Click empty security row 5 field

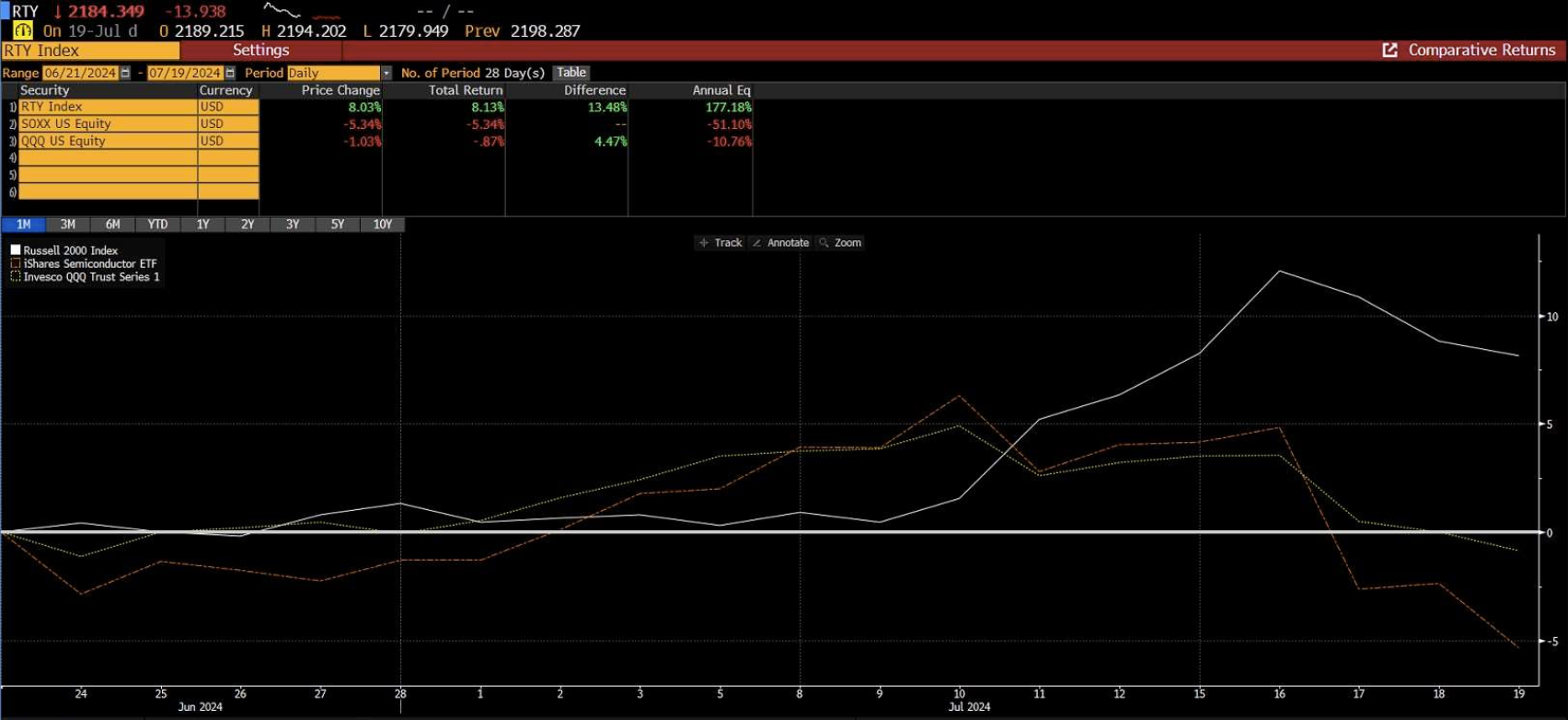click(108, 175)
